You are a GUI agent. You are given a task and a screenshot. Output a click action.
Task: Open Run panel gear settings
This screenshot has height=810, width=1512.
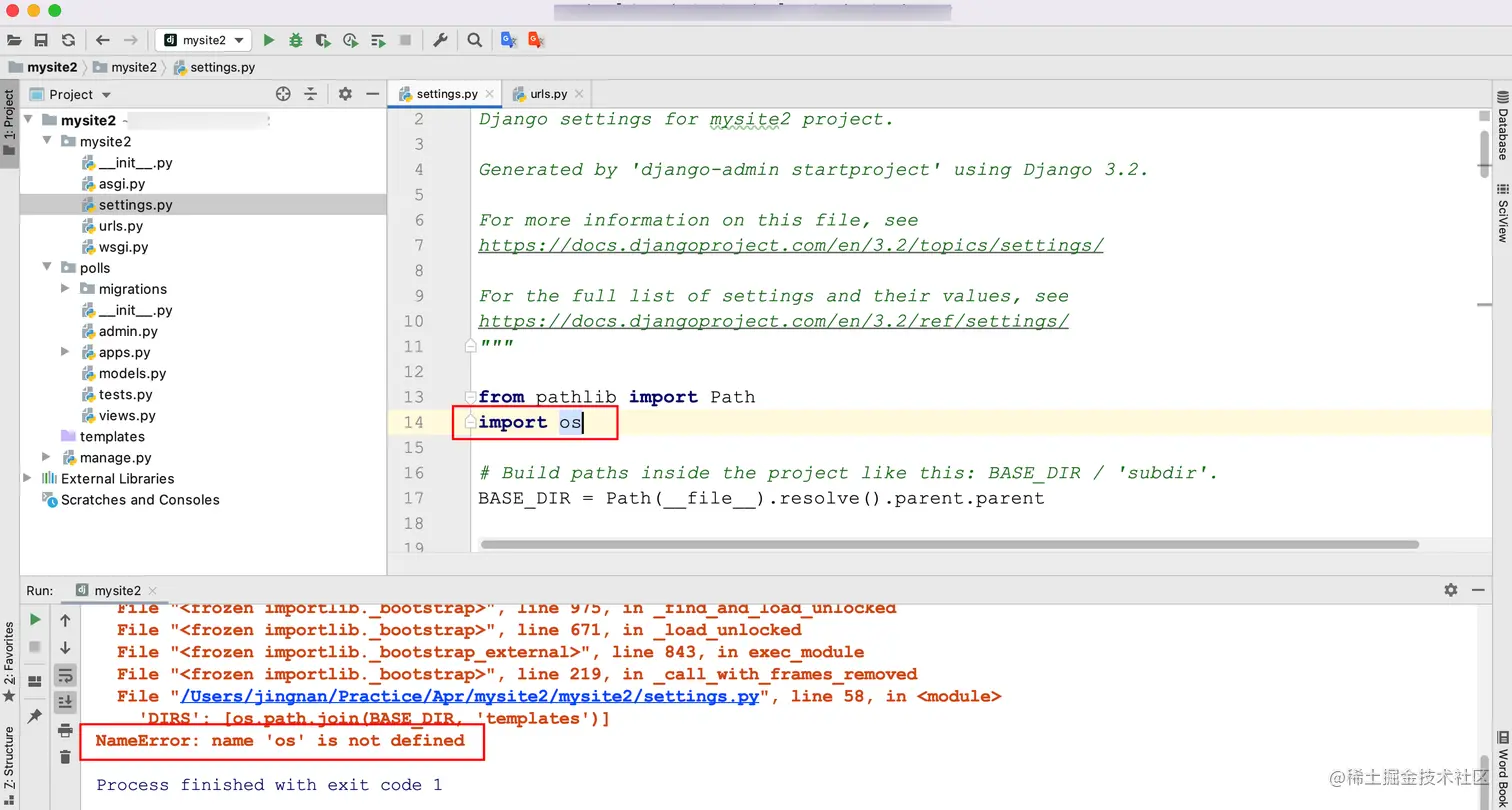(1451, 590)
